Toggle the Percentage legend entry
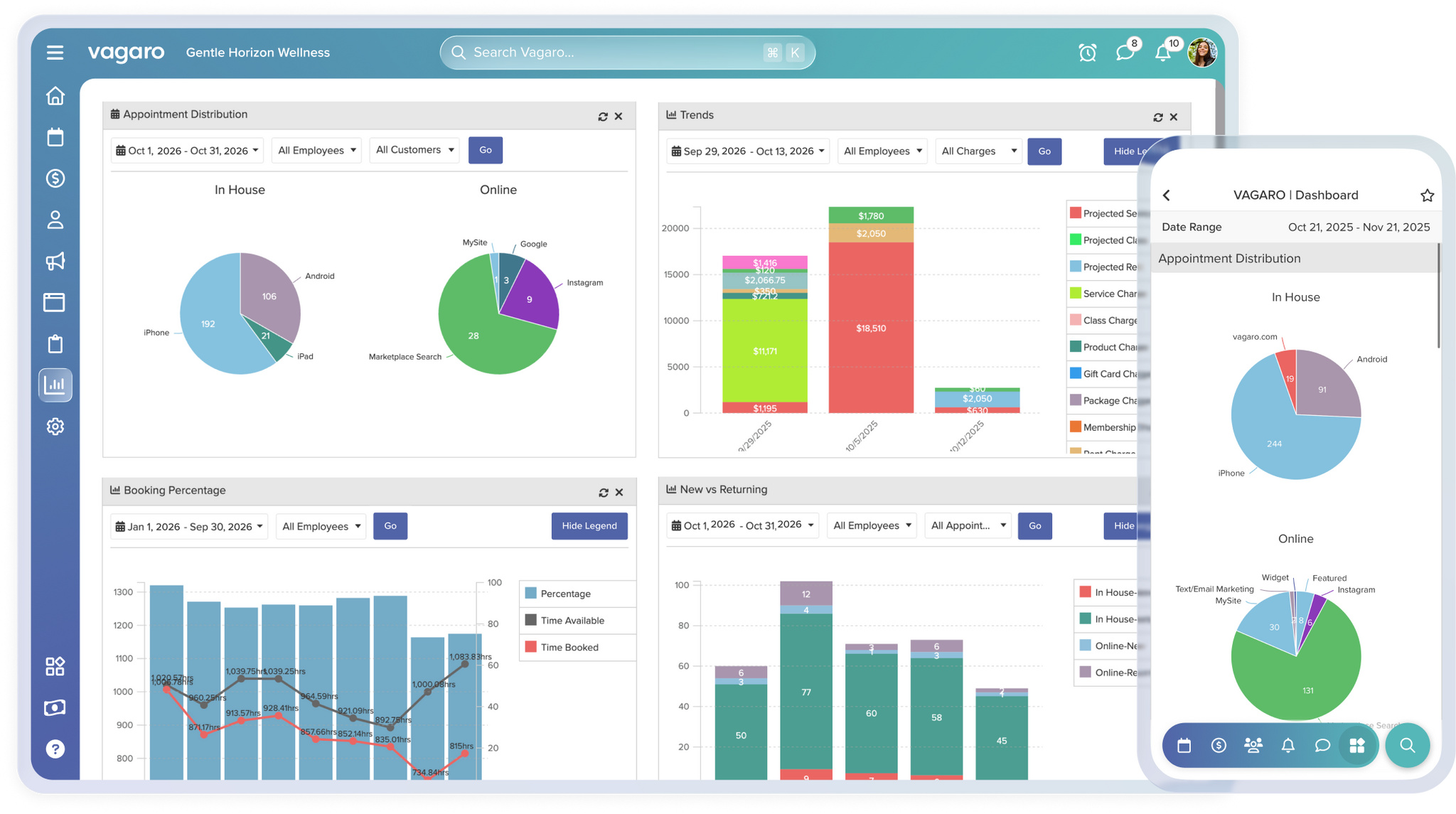 (x=577, y=594)
